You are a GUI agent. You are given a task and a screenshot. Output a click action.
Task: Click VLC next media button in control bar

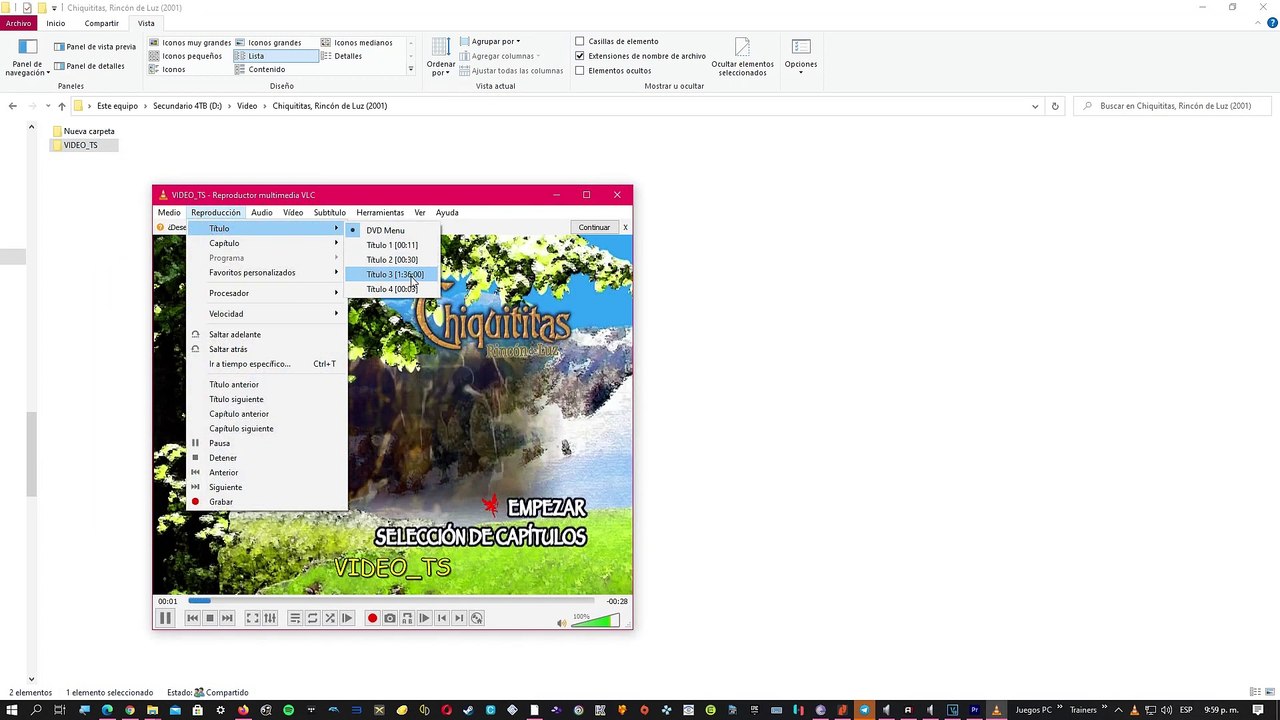point(227,618)
